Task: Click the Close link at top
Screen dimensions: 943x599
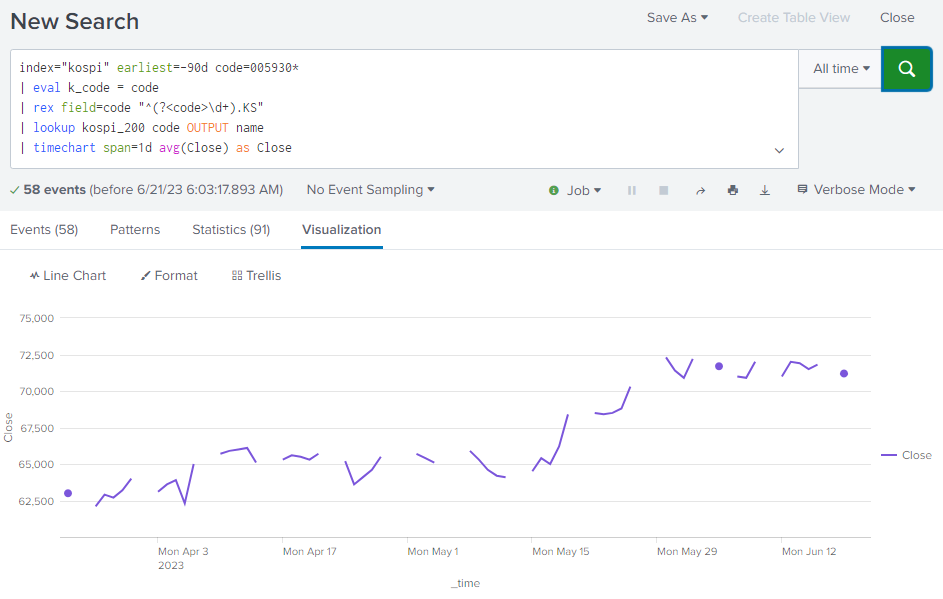Action: point(897,18)
